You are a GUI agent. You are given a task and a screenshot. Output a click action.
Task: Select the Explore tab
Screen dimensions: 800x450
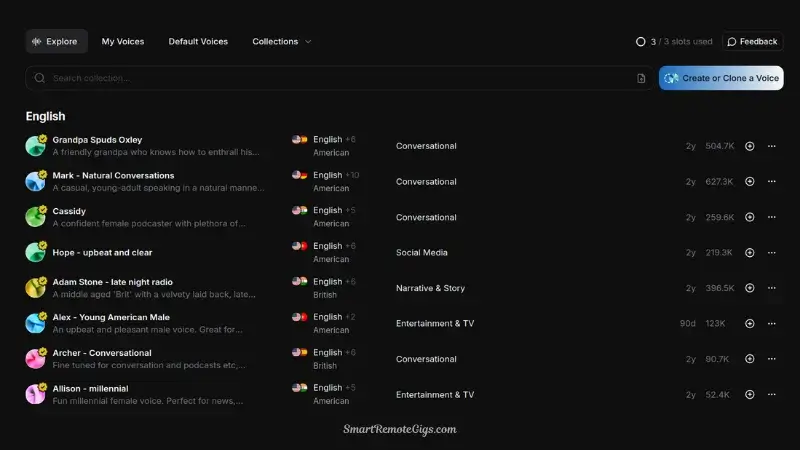(x=56, y=42)
